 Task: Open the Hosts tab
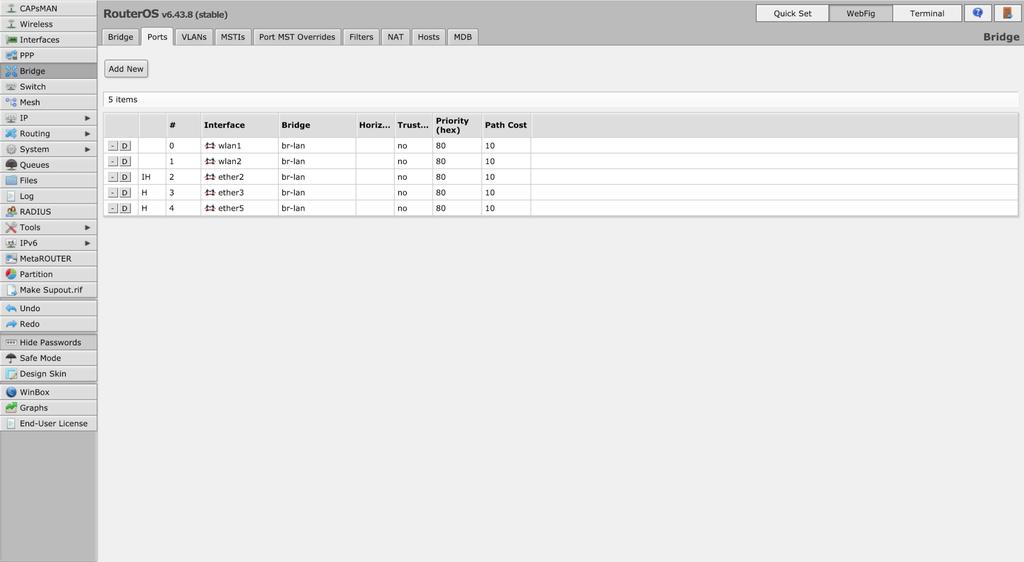pyautogui.click(x=428, y=37)
